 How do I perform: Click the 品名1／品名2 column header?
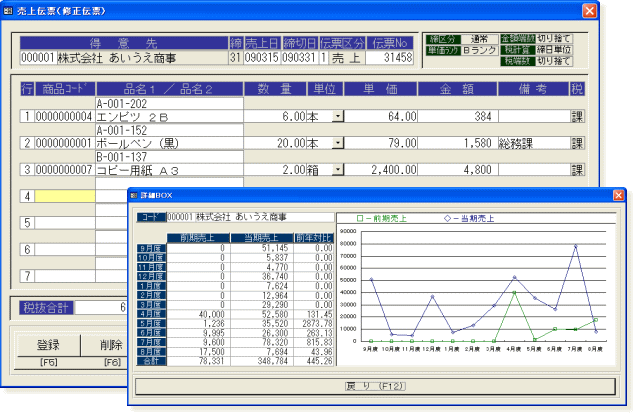[x=169, y=89]
